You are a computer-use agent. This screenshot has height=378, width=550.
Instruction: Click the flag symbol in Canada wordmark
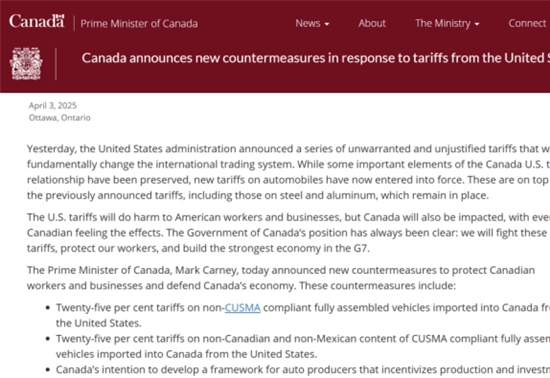(x=60, y=16)
